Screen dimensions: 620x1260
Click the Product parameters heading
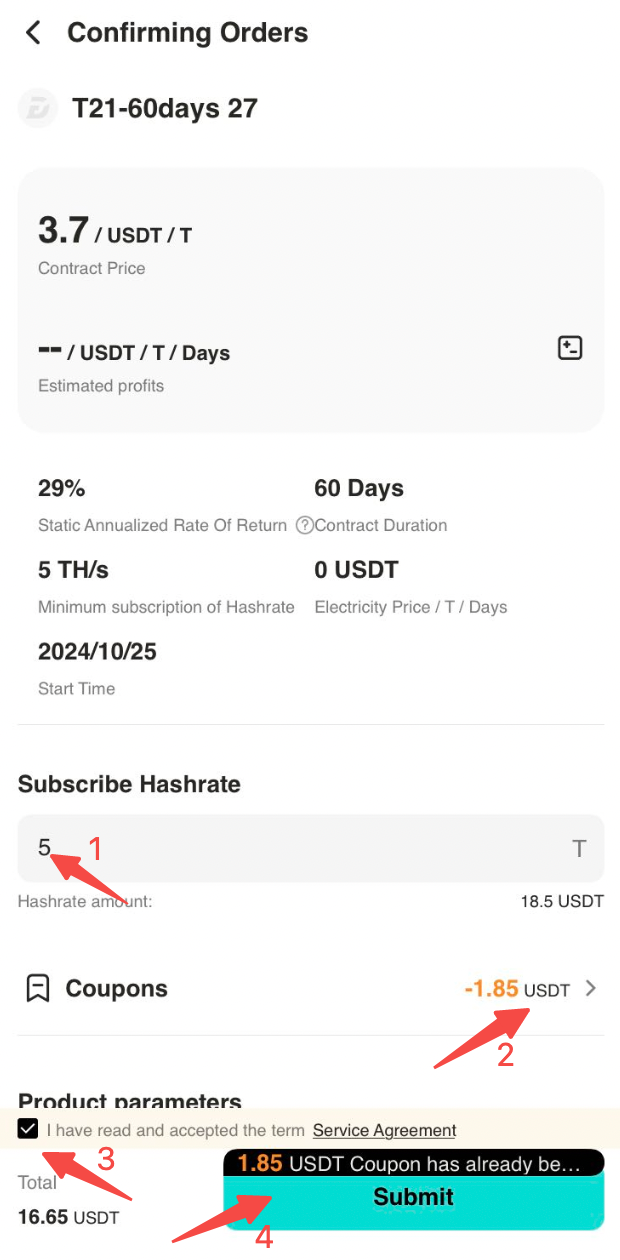[130, 1100]
